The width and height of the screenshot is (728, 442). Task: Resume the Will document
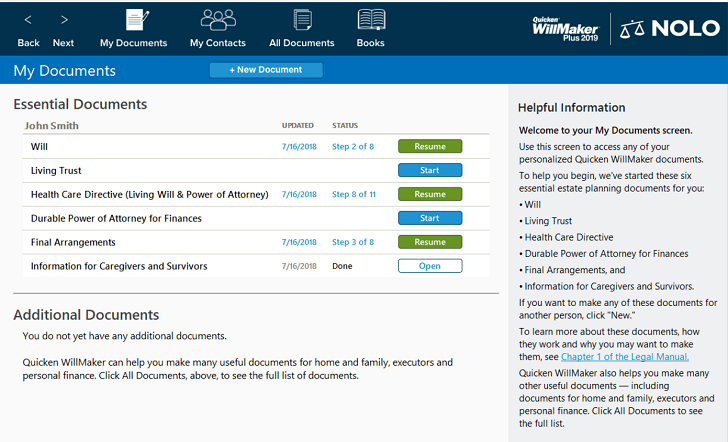click(430, 146)
